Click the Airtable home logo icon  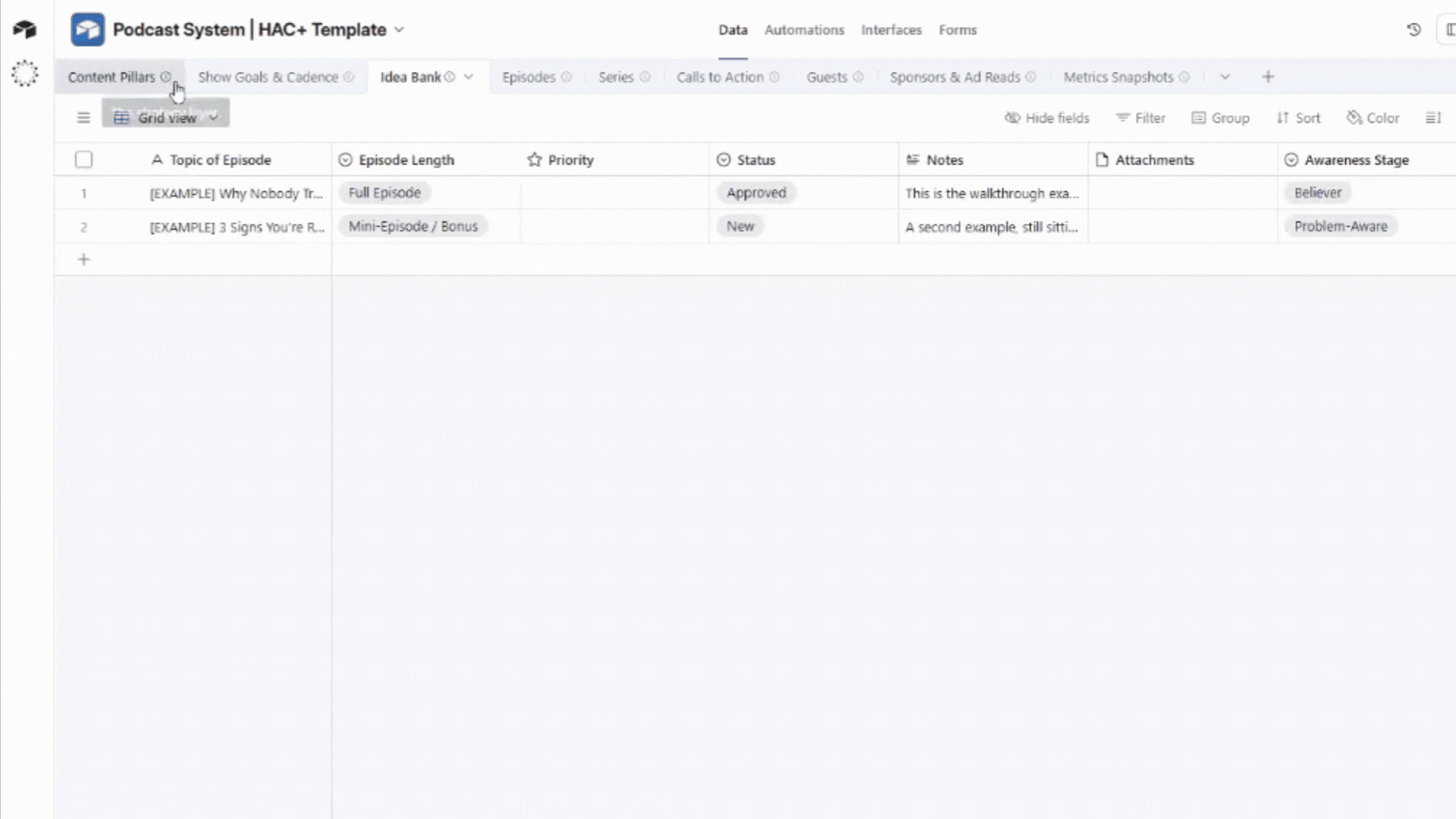pyautogui.click(x=24, y=30)
